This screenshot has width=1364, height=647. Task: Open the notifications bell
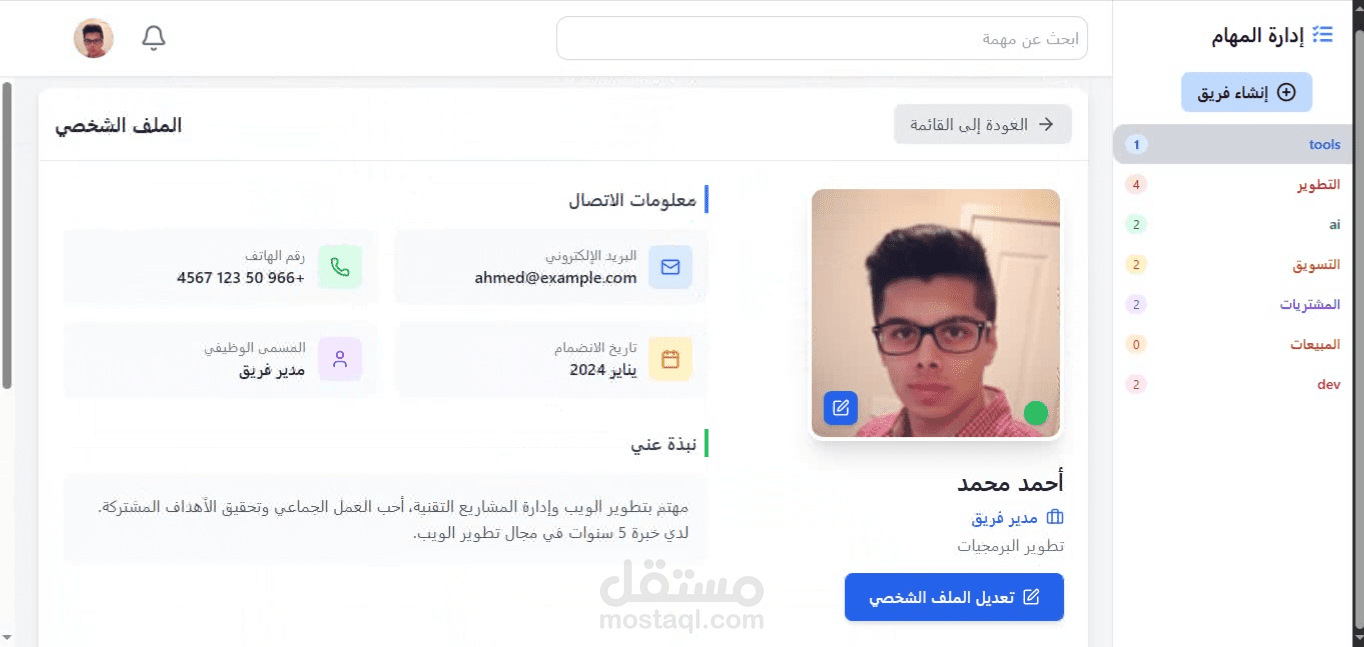coord(153,38)
